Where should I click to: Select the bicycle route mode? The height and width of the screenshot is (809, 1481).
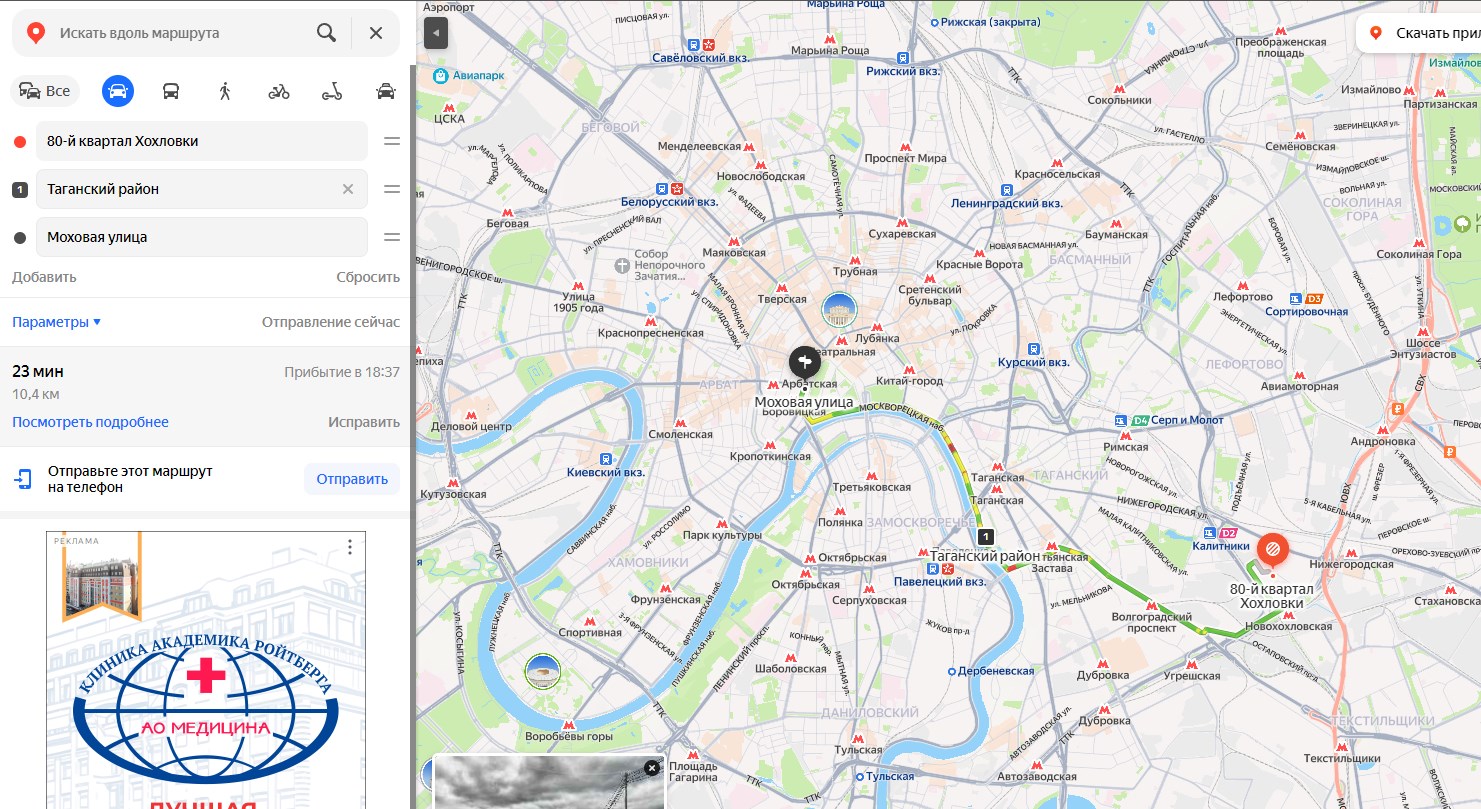pos(279,91)
